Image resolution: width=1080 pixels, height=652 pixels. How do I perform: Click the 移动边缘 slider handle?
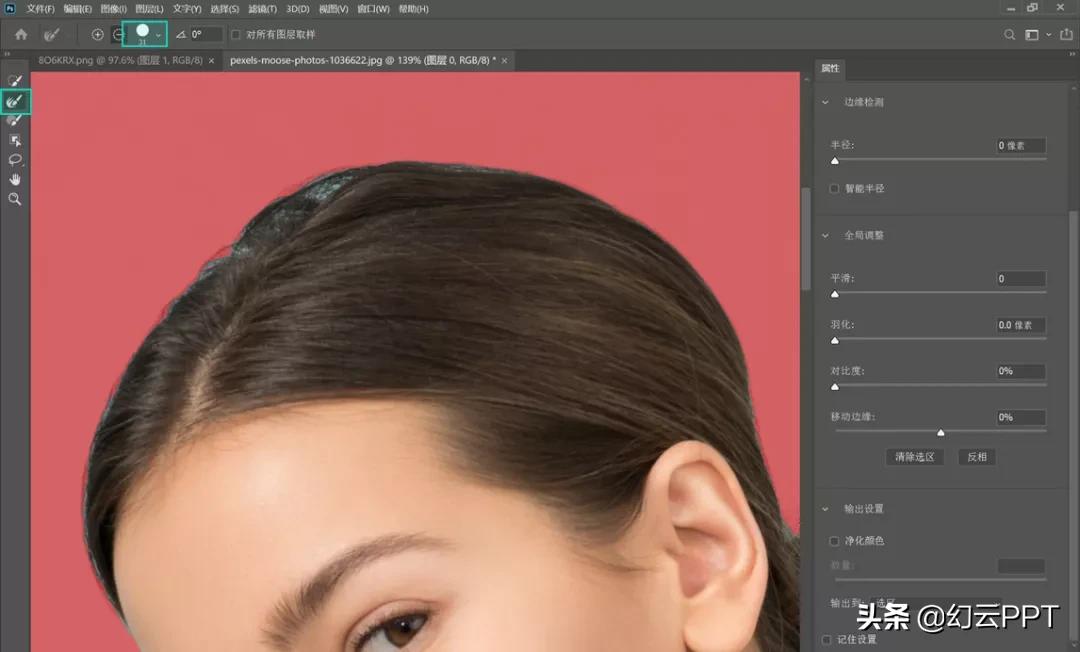(941, 433)
